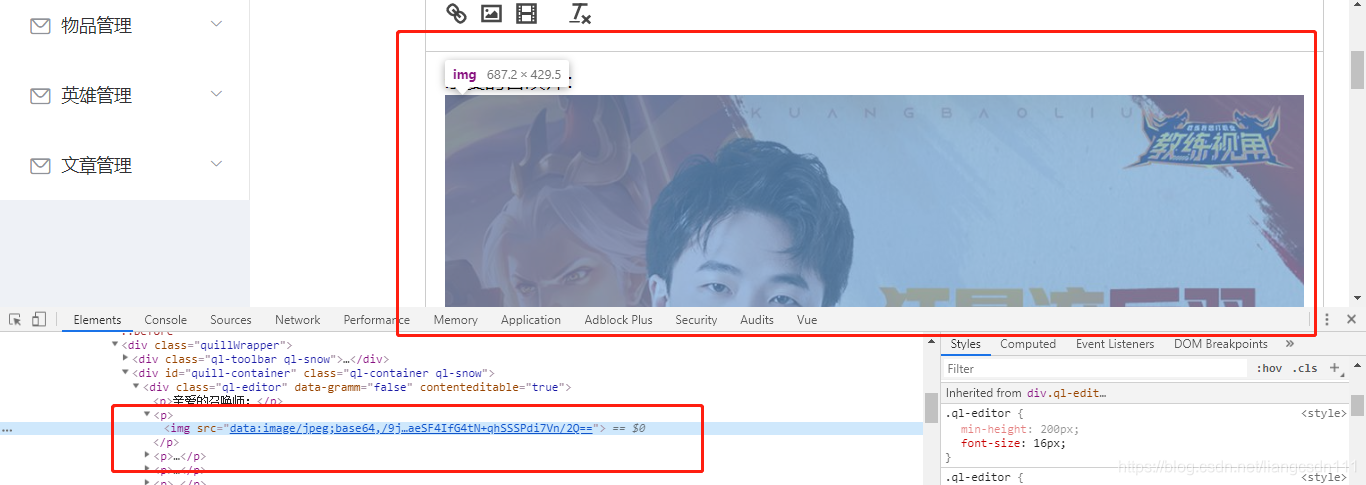Screen dimensions: 1366x485
Task: Click the embedded image in the editor
Action: click(x=874, y=200)
